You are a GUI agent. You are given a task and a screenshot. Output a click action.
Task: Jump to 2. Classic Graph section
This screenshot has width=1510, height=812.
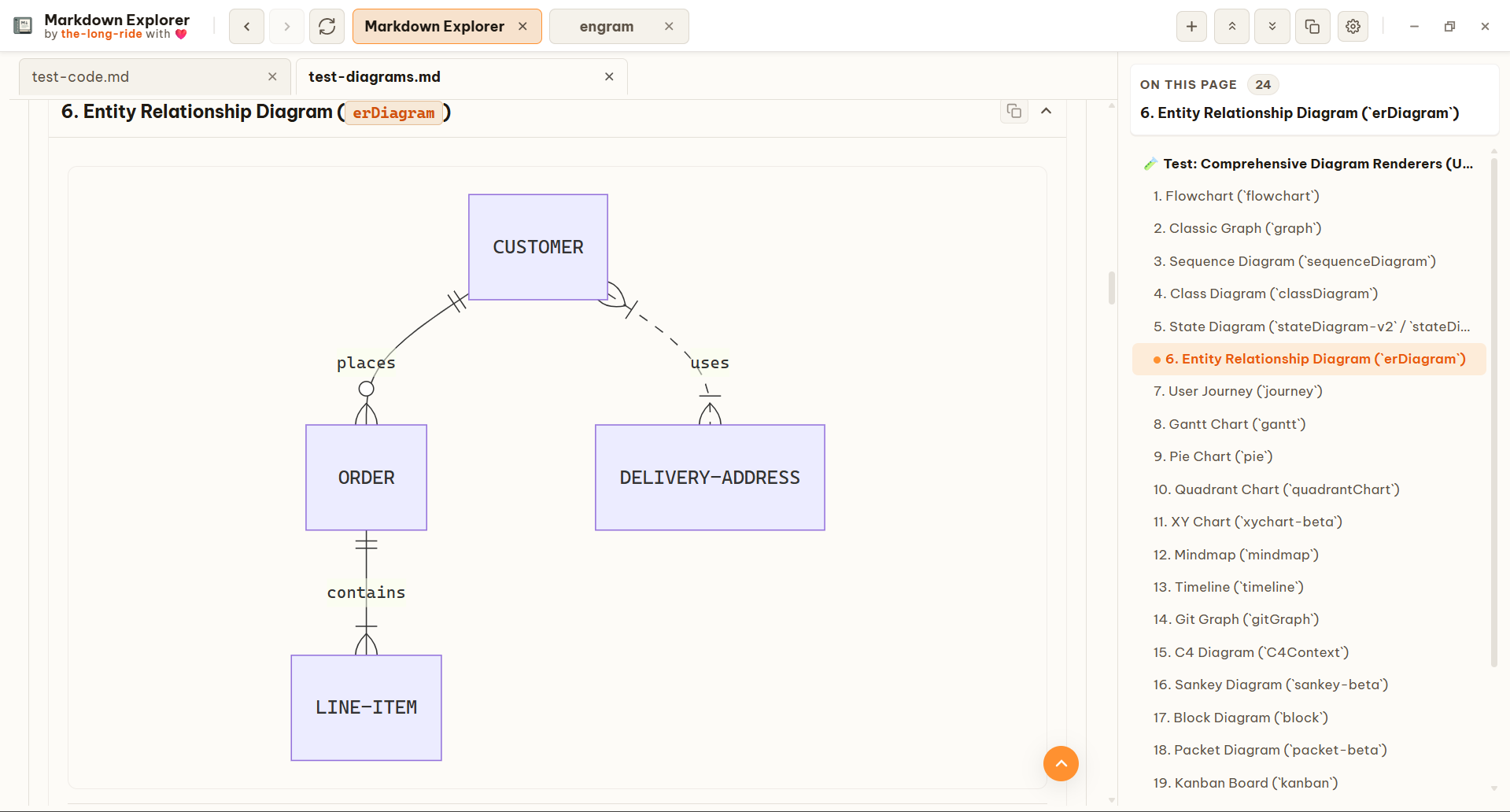point(1309,228)
